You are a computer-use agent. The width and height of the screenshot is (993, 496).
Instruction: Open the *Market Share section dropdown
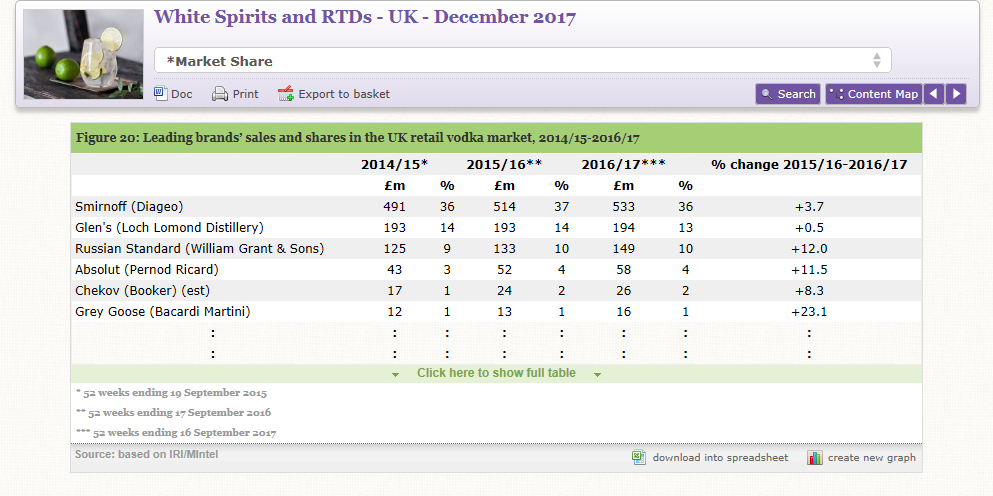[x=522, y=61]
